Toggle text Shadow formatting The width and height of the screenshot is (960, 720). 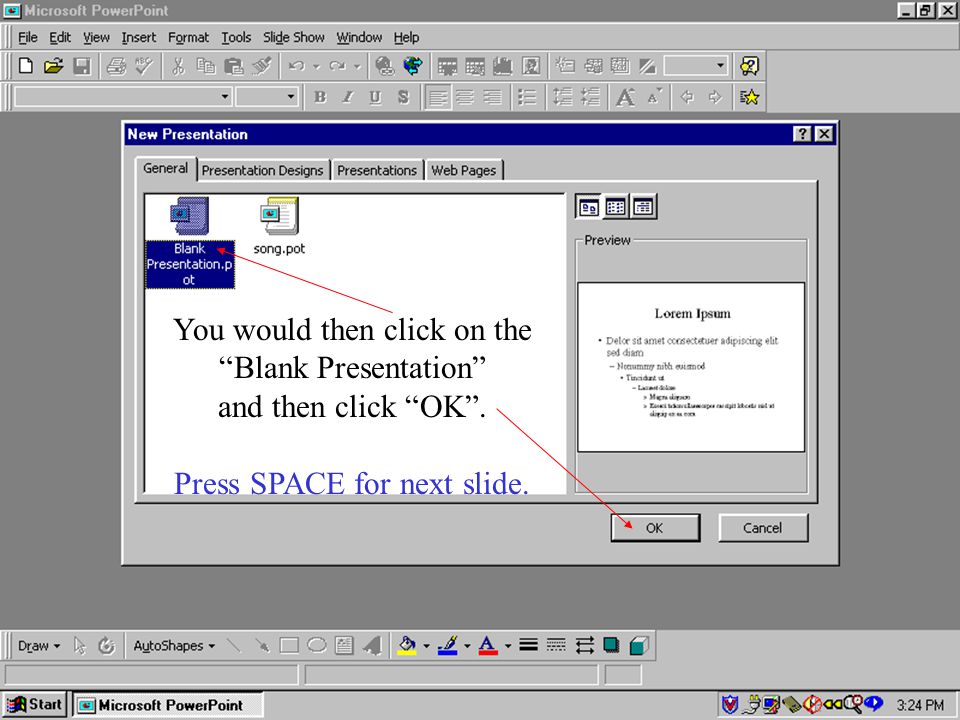pos(403,97)
